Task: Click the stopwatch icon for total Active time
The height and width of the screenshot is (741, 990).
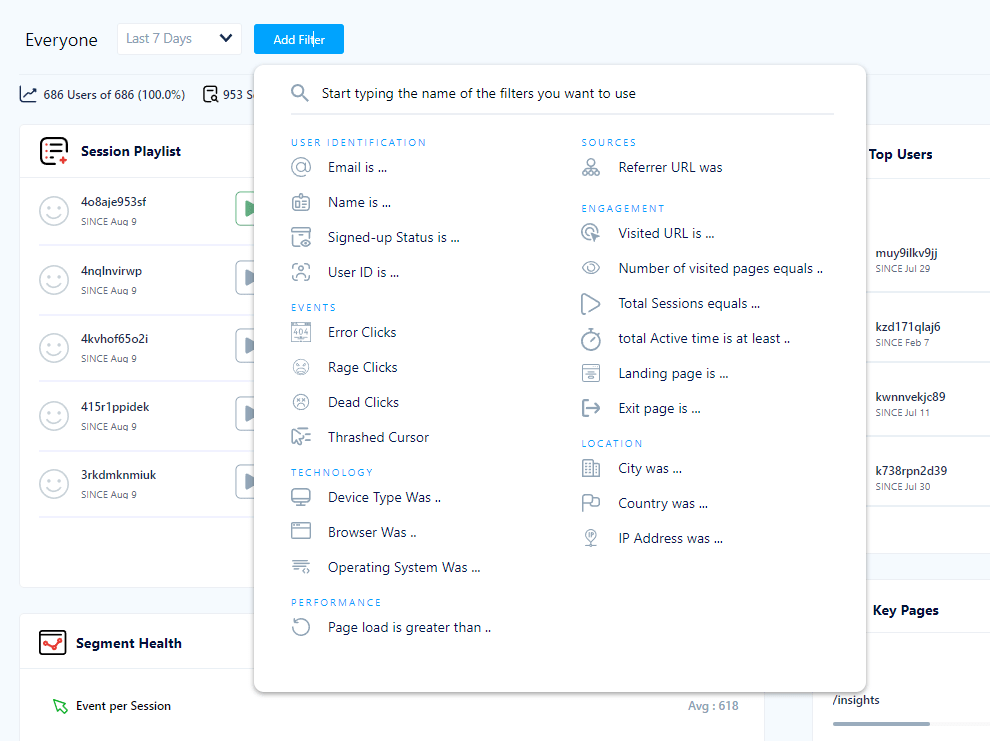Action: (591, 339)
